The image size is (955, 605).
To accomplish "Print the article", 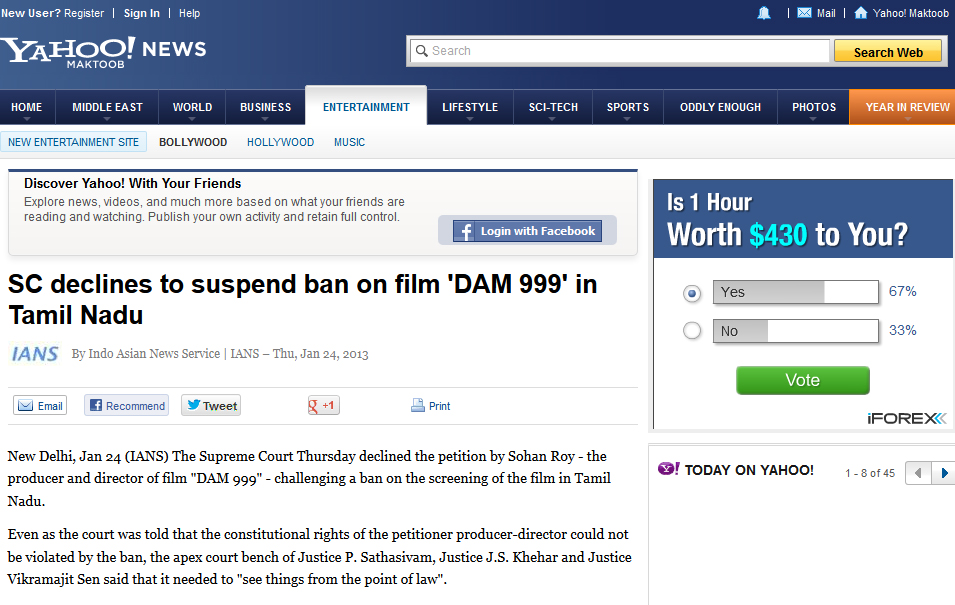I will click(x=431, y=406).
